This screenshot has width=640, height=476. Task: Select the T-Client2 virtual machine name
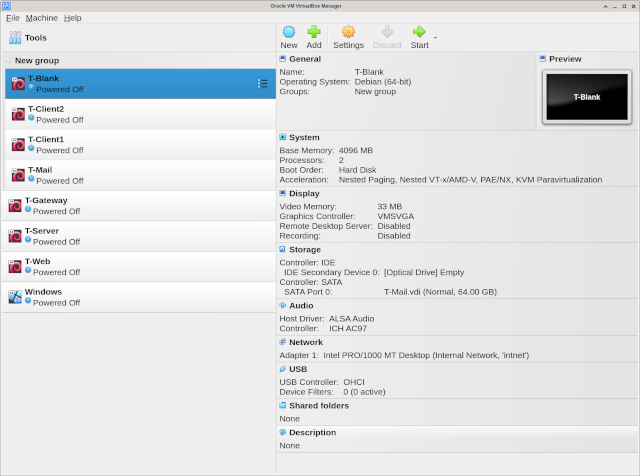46,109
